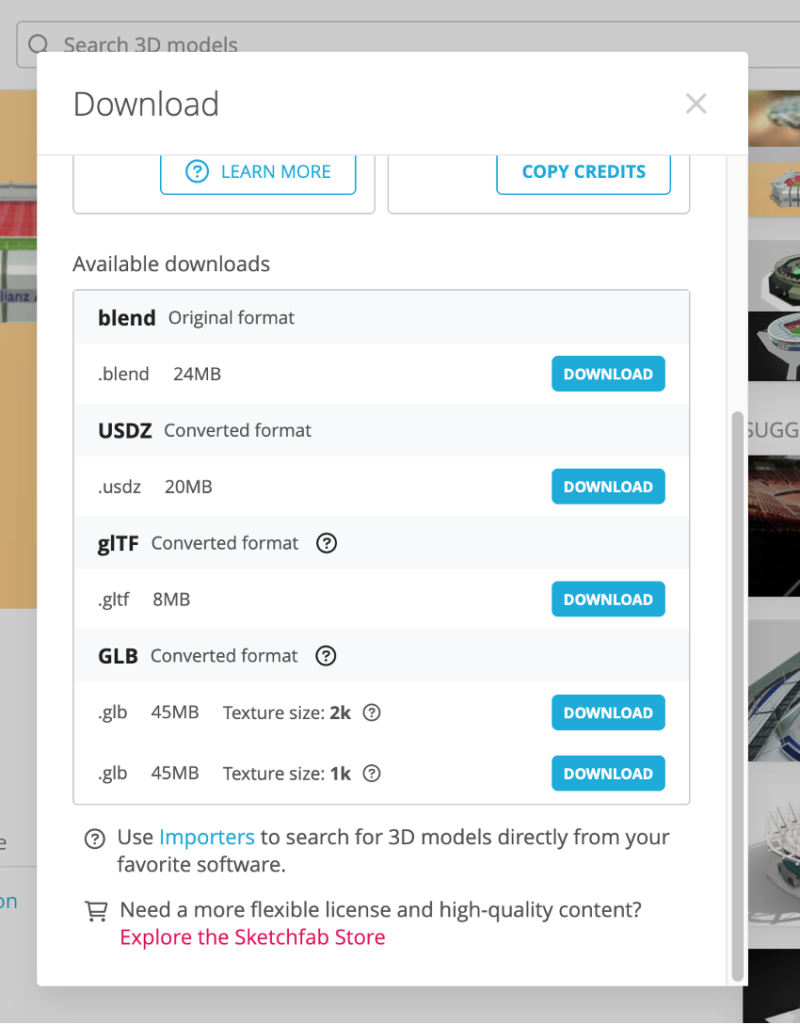The width and height of the screenshot is (800, 1024).
Task: Download the .glb with 2k textures
Action: point(608,712)
